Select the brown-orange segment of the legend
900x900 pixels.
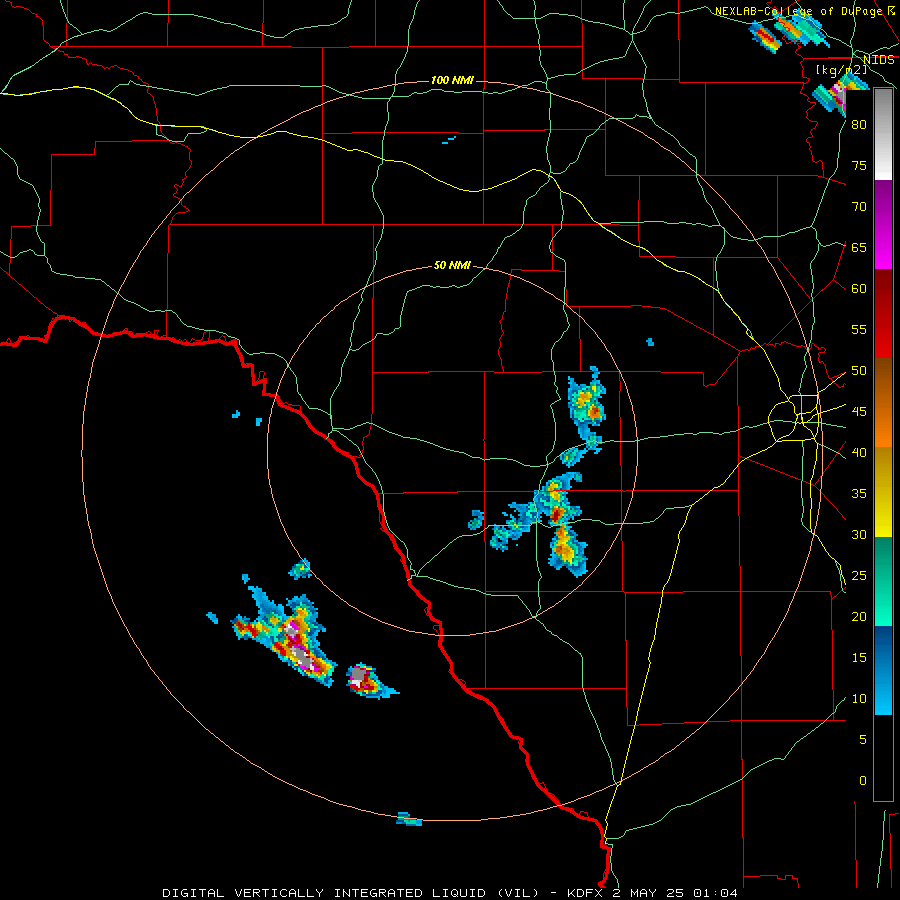point(883,403)
